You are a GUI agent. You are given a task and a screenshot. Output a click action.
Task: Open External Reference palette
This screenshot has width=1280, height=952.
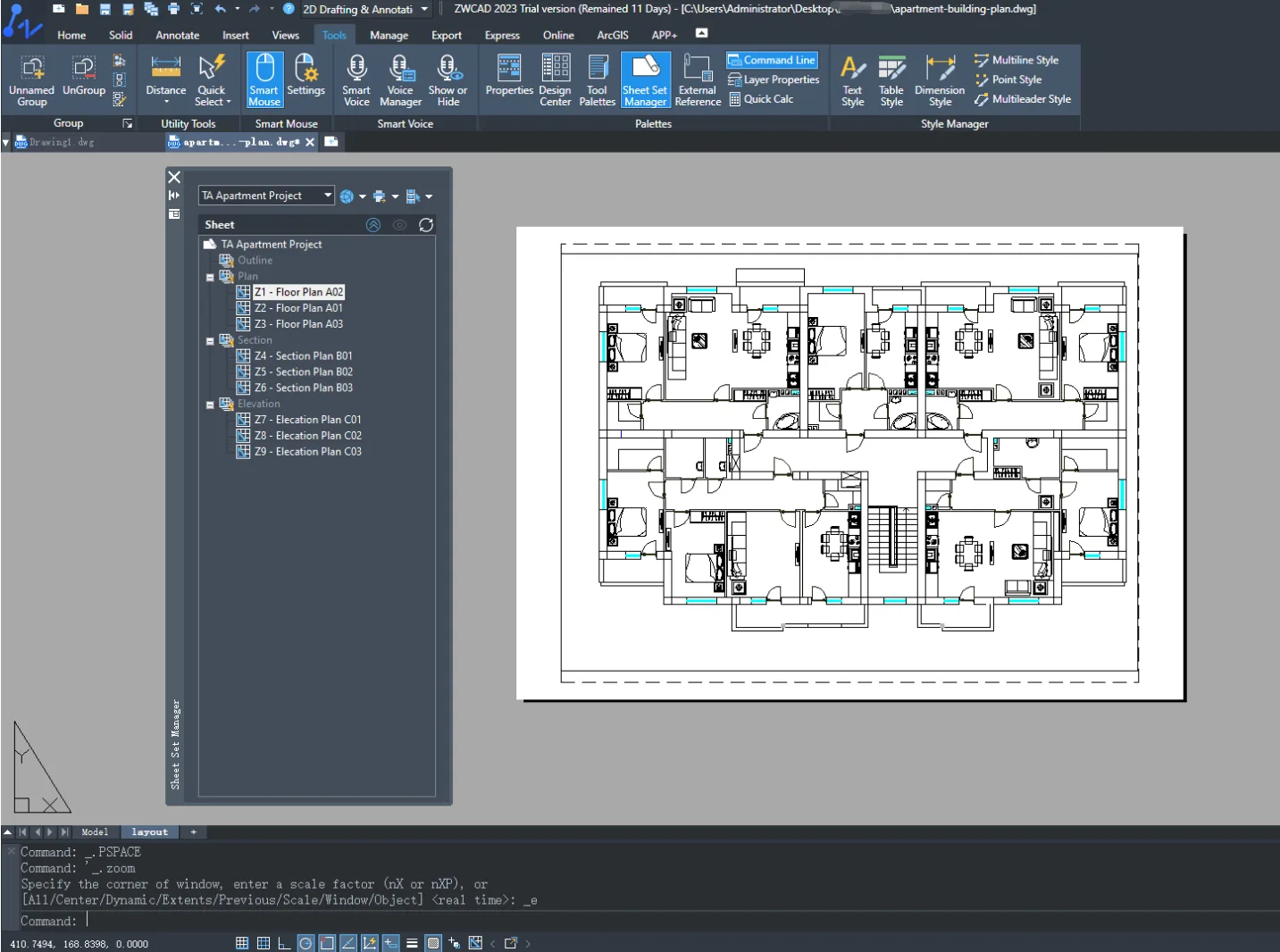(x=698, y=79)
